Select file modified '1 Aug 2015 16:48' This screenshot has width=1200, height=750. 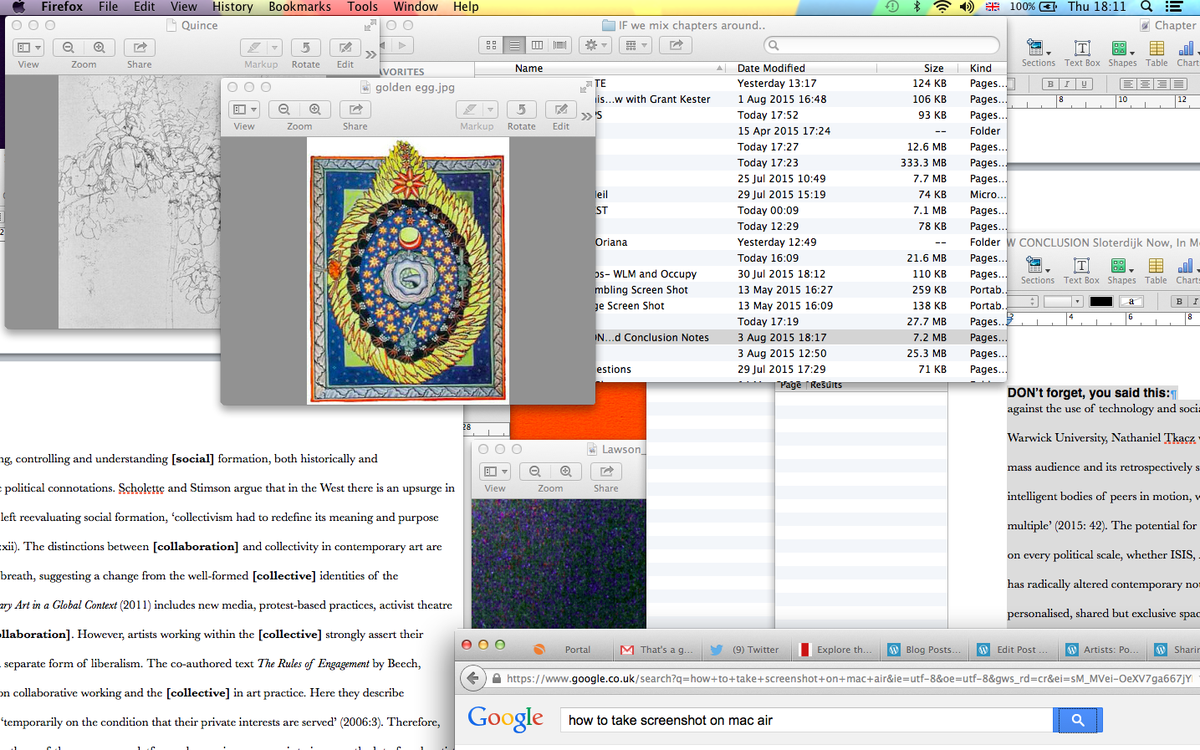(800, 99)
